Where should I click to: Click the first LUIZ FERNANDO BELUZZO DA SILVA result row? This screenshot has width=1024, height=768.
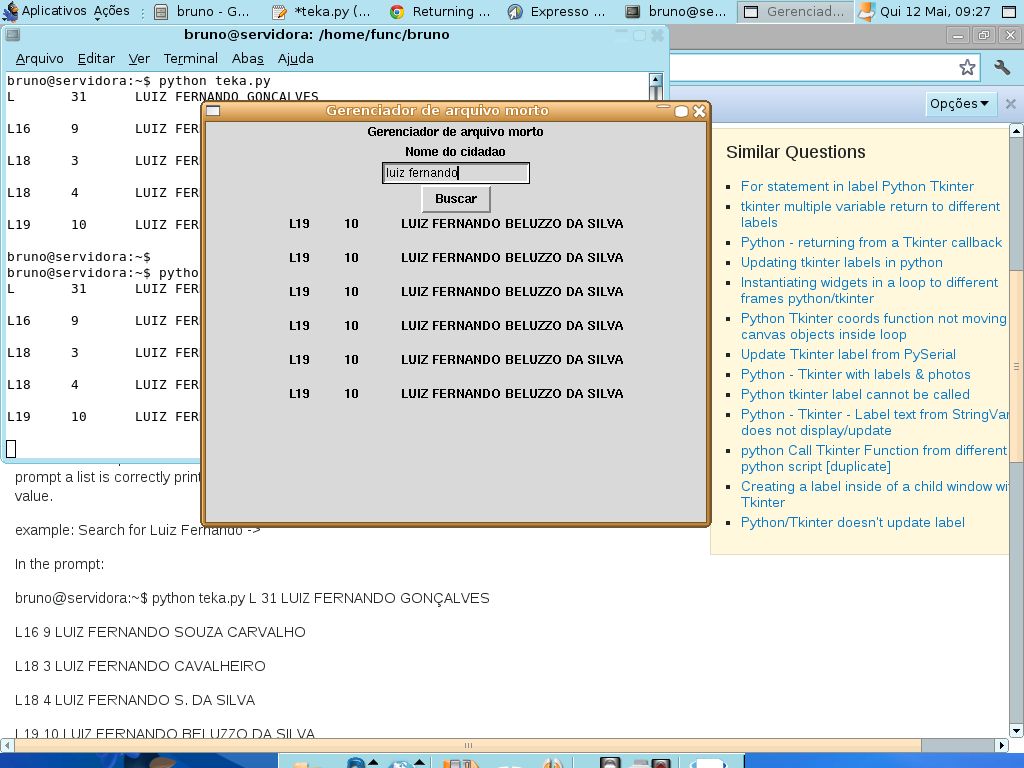[456, 224]
